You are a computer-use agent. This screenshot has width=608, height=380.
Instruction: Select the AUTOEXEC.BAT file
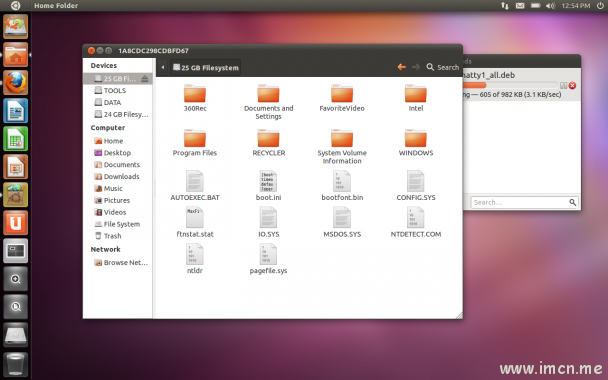pos(195,185)
